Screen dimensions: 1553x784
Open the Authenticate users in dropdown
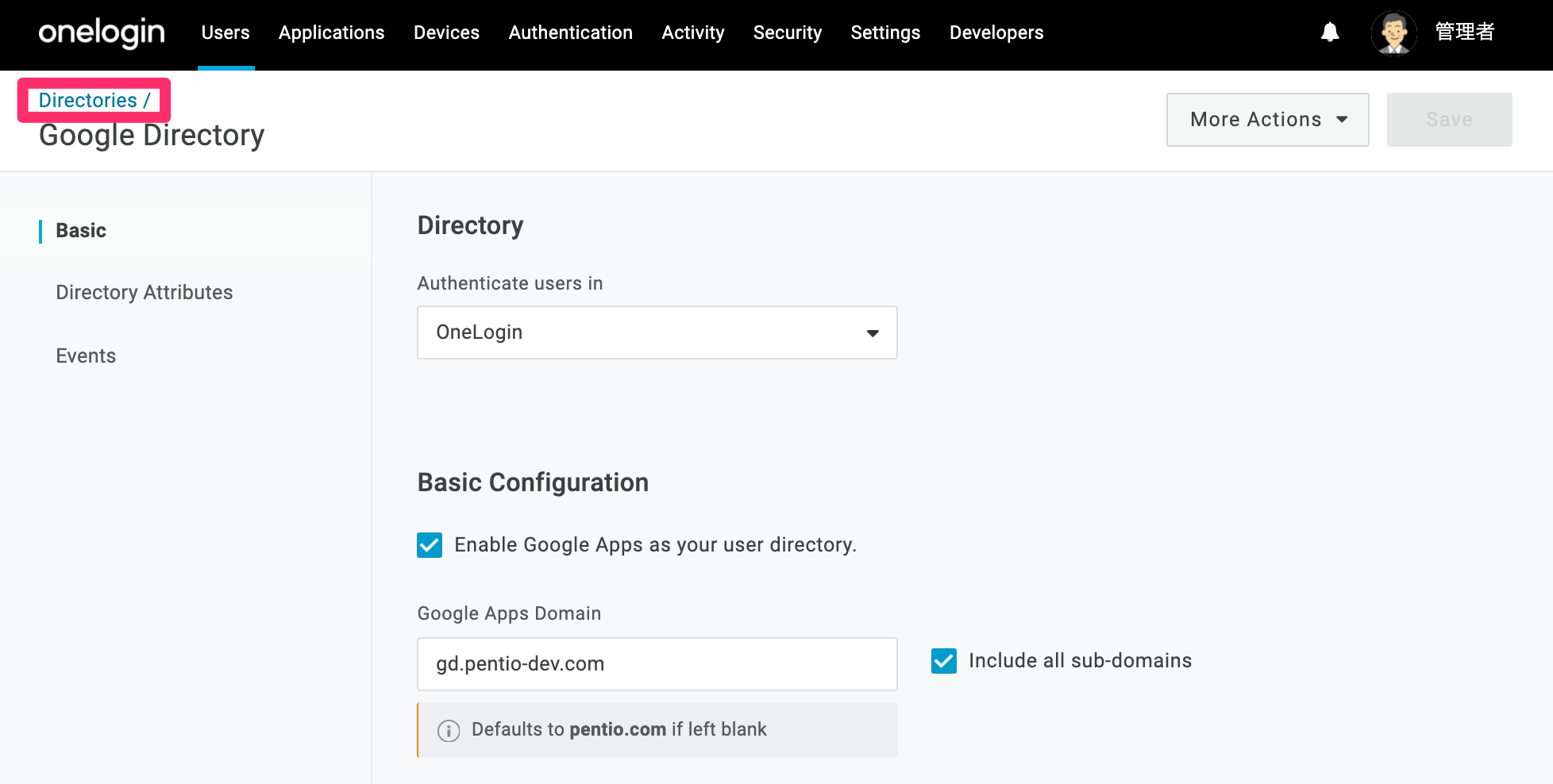(657, 332)
